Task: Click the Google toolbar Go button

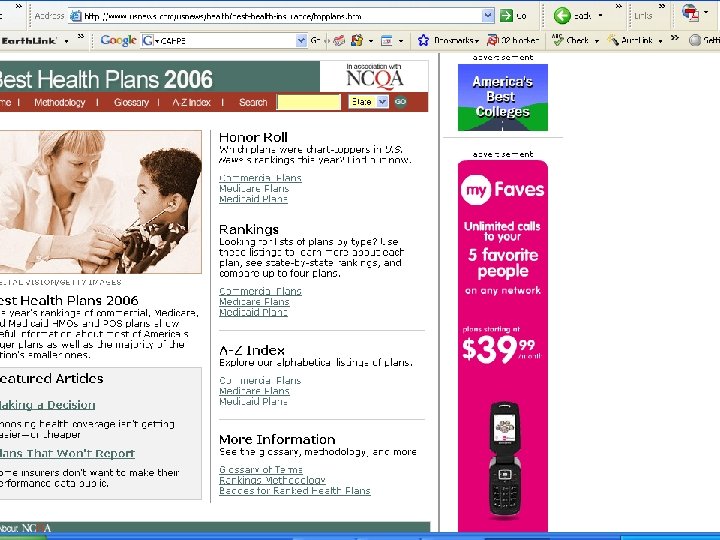Action: (315, 41)
